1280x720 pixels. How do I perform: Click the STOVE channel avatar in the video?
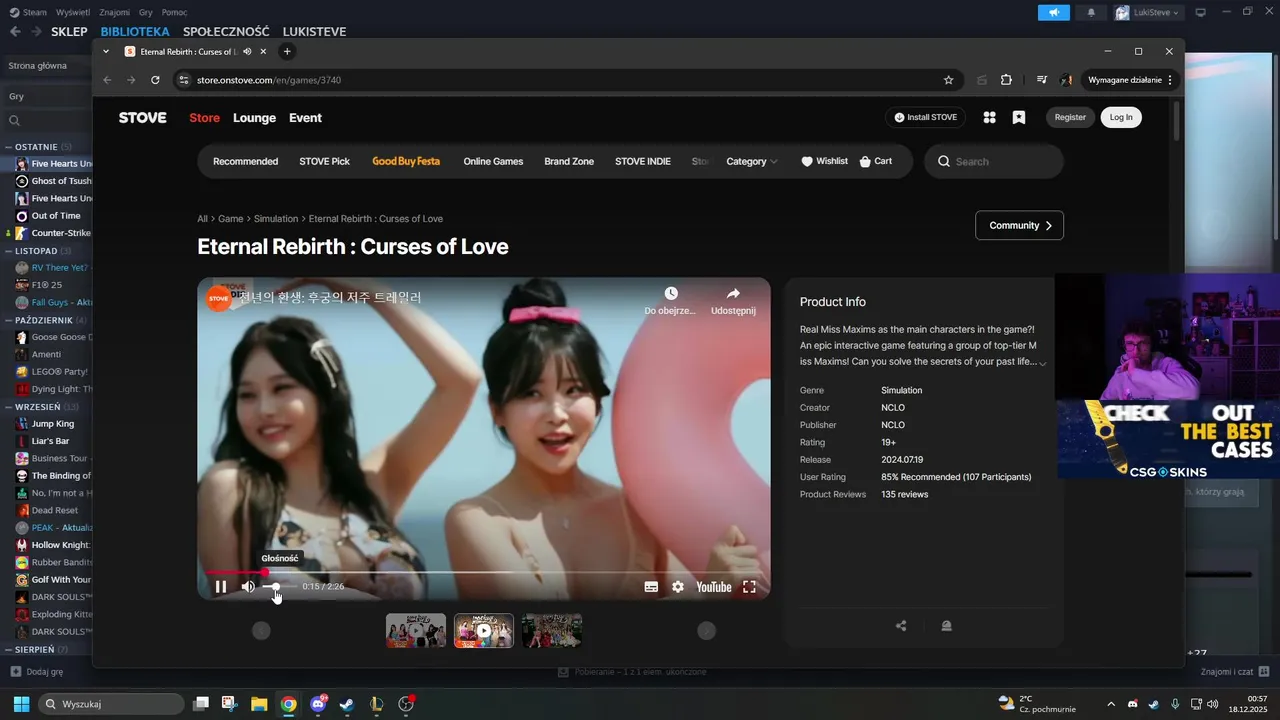[219, 298]
